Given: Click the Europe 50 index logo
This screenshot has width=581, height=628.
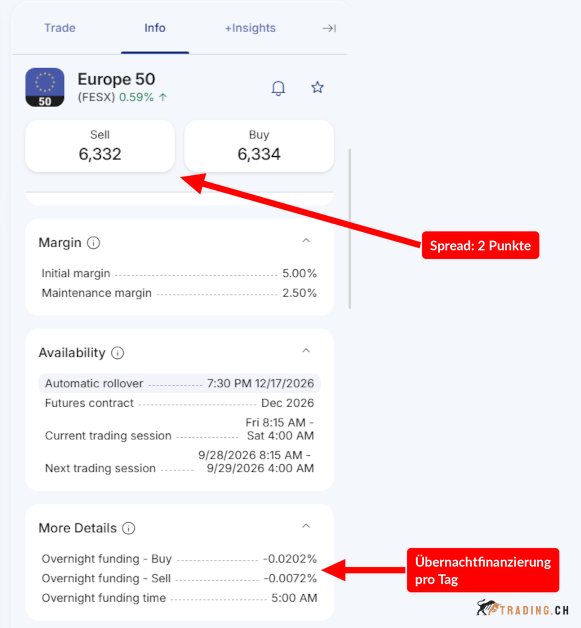Looking at the screenshot, I should point(45,87).
